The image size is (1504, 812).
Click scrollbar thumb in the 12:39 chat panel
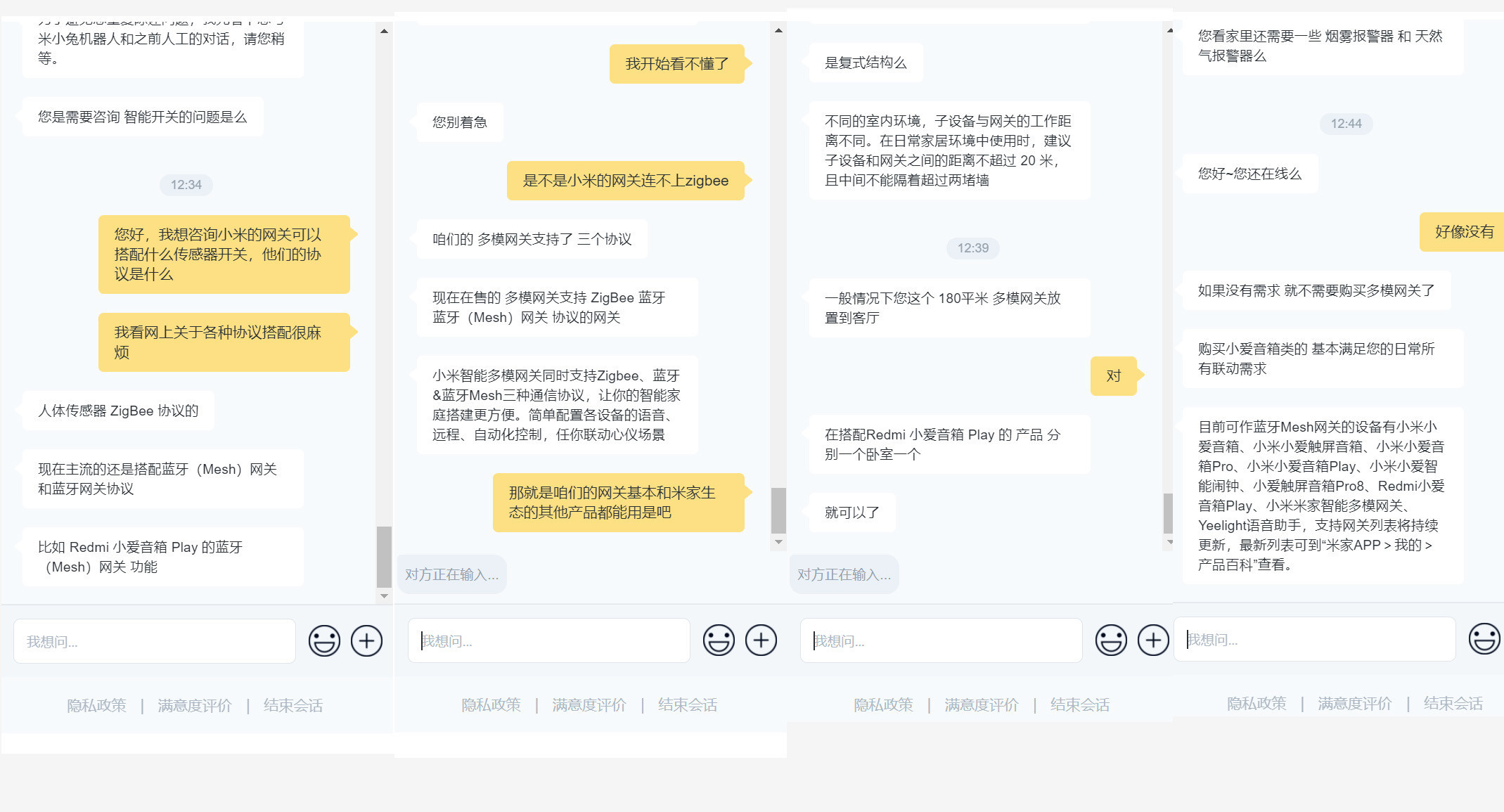click(x=1168, y=513)
